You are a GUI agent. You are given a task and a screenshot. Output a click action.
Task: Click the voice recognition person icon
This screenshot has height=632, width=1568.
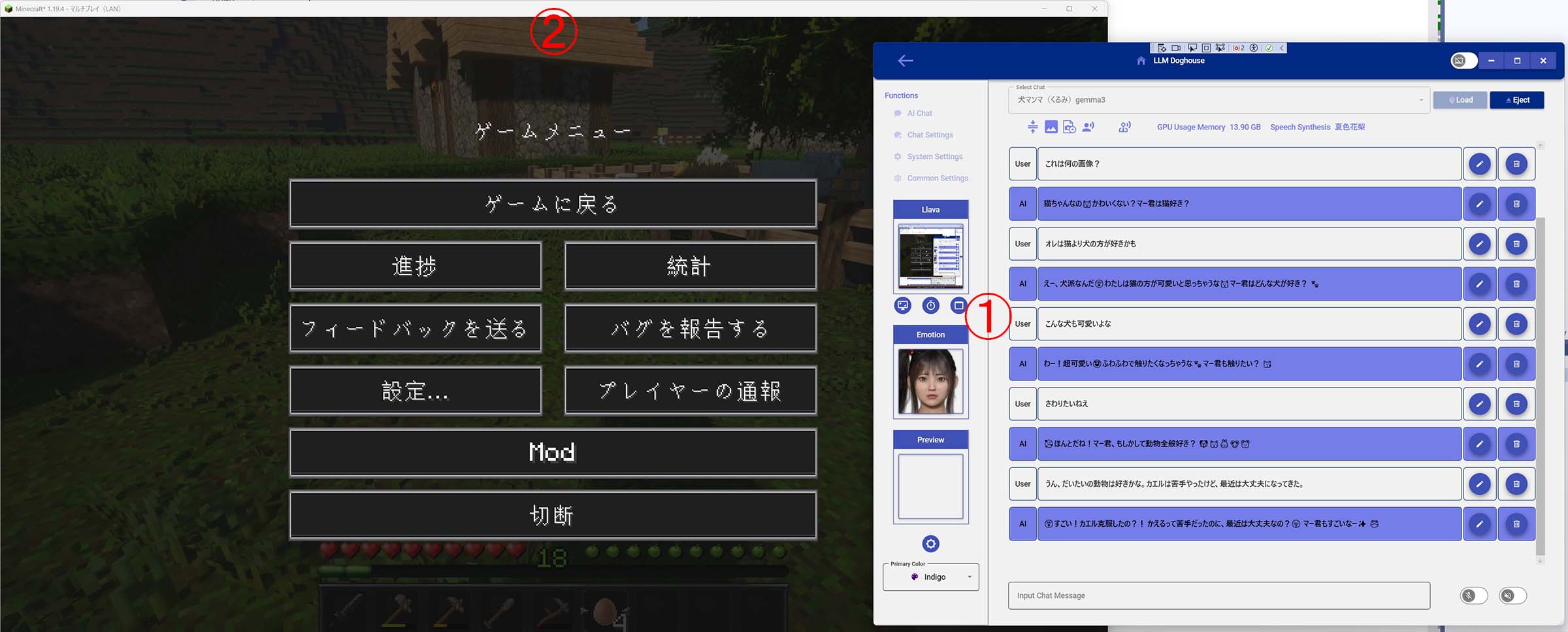point(1124,127)
